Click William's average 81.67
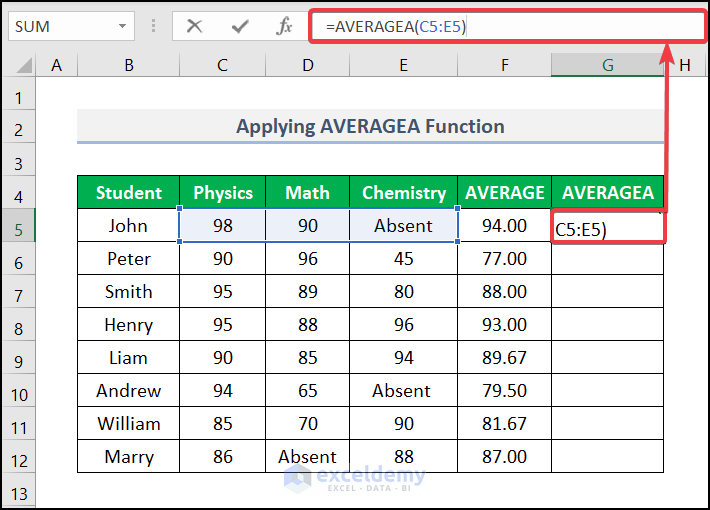This screenshot has width=710, height=510. click(504, 423)
